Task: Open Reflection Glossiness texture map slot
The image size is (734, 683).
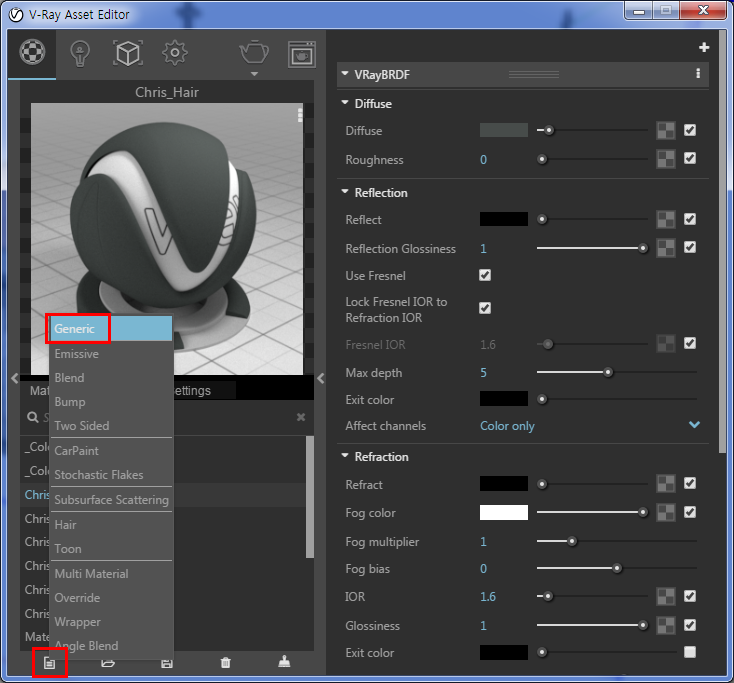Action: pyautogui.click(x=666, y=248)
